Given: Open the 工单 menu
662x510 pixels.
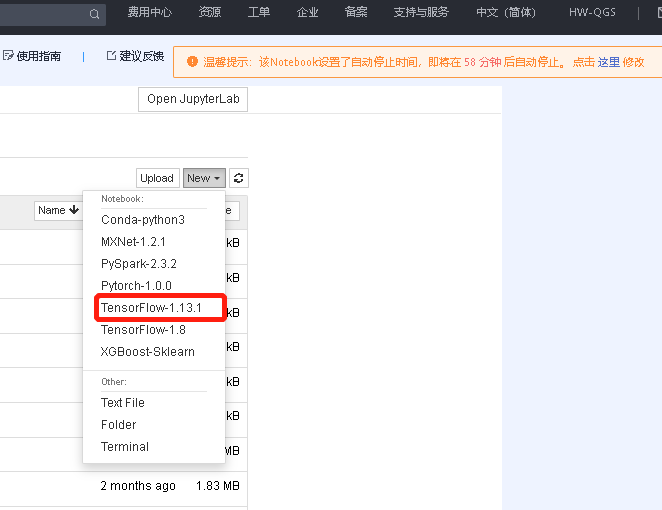Looking at the screenshot, I should [258, 12].
